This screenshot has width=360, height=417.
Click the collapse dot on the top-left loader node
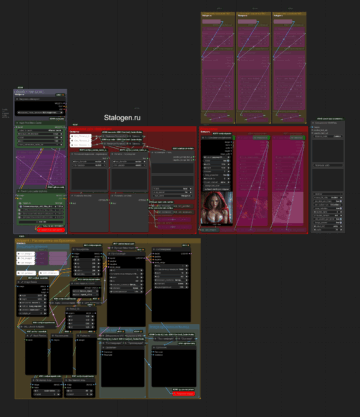tap(17, 99)
